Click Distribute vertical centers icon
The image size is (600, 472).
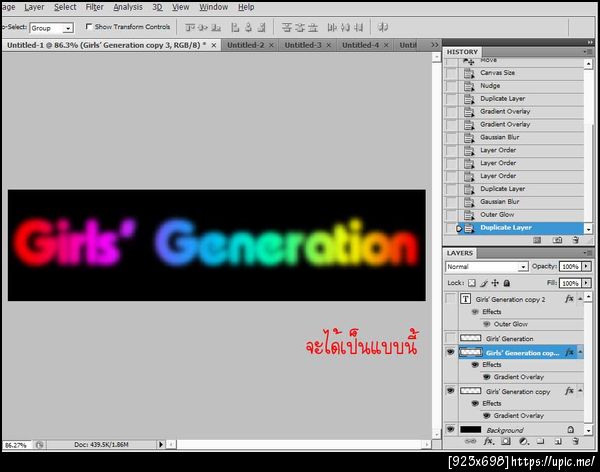(300, 28)
